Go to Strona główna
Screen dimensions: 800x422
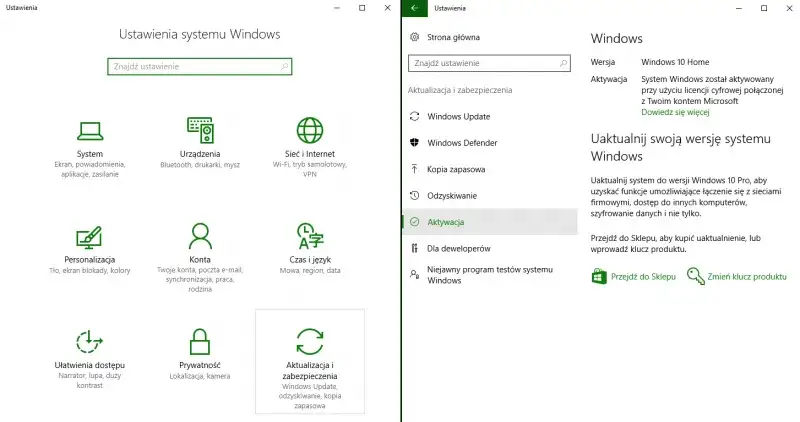[x=453, y=37]
